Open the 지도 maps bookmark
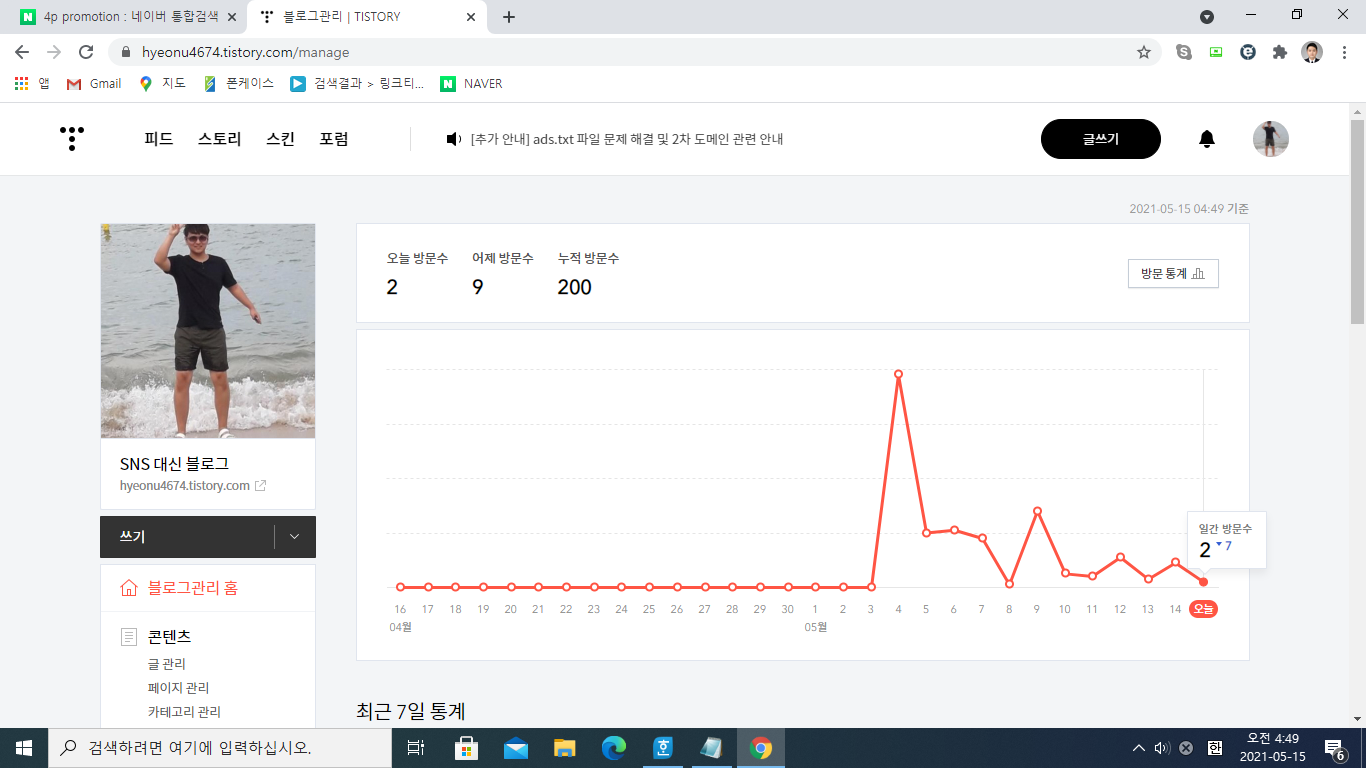The width and height of the screenshot is (1366, 768). click(x=163, y=84)
